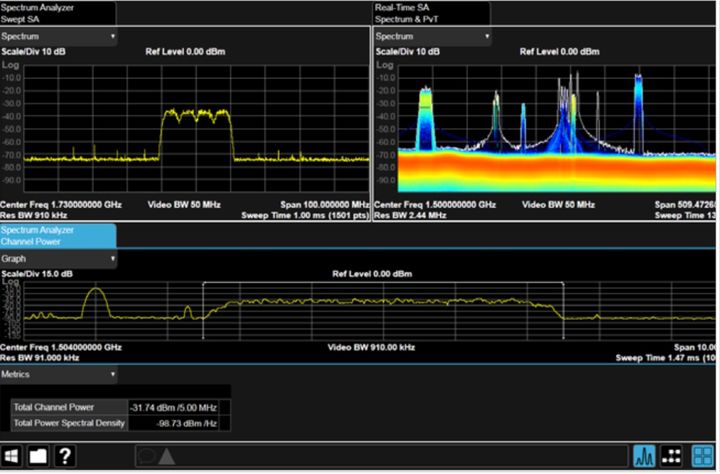The height and width of the screenshot is (474, 720).
Task: Open Spectrum dropdown in Swept SA window
Action: click(59, 36)
